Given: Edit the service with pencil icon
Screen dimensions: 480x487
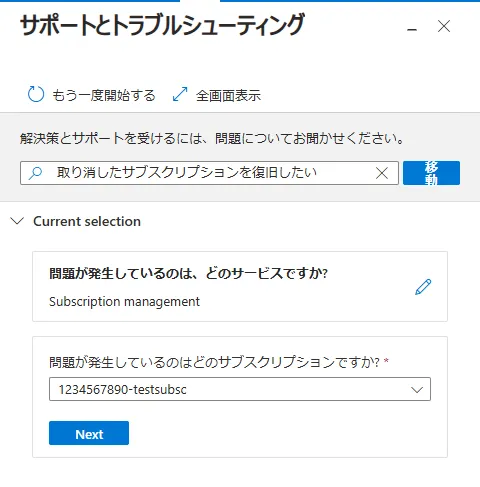Looking at the screenshot, I should pyautogui.click(x=423, y=287).
